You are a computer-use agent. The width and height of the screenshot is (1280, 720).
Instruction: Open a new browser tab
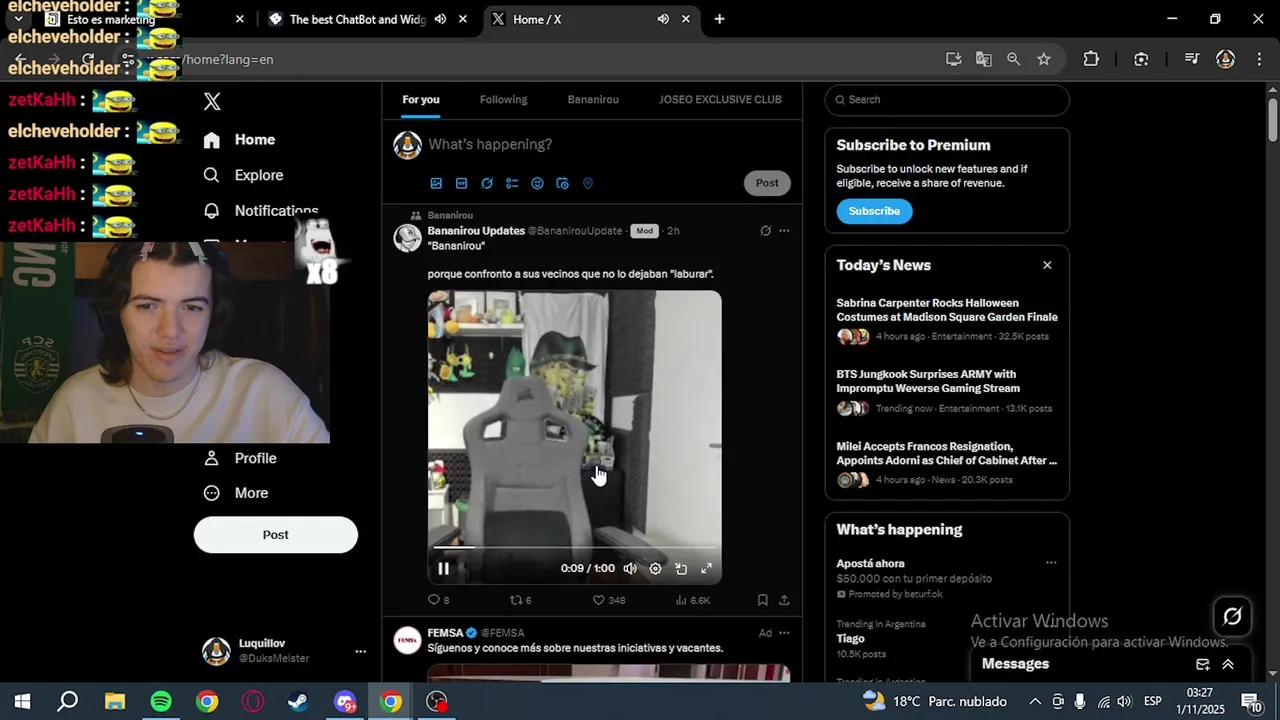(719, 19)
